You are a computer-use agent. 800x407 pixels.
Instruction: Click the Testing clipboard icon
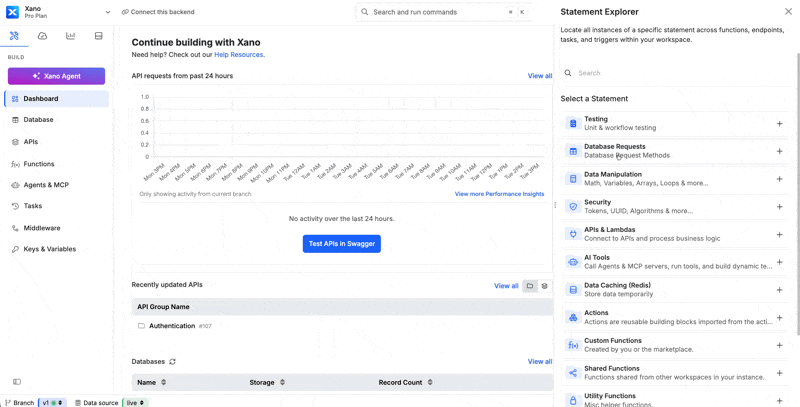click(x=573, y=123)
